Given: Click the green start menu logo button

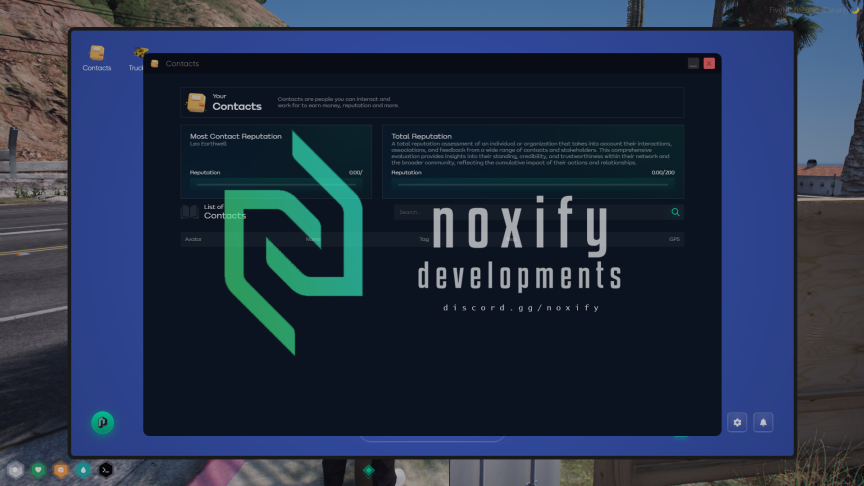Looking at the screenshot, I should click(102, 423).
